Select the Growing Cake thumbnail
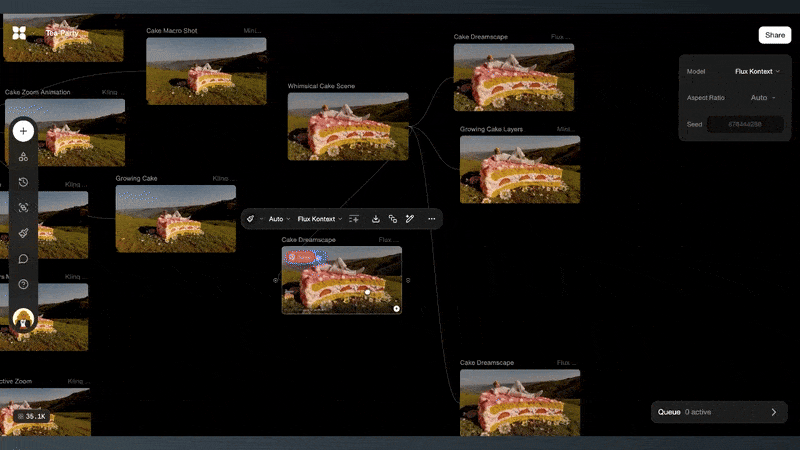The height and width of the screenshot is (450, 800). click(x=176, y=218)
